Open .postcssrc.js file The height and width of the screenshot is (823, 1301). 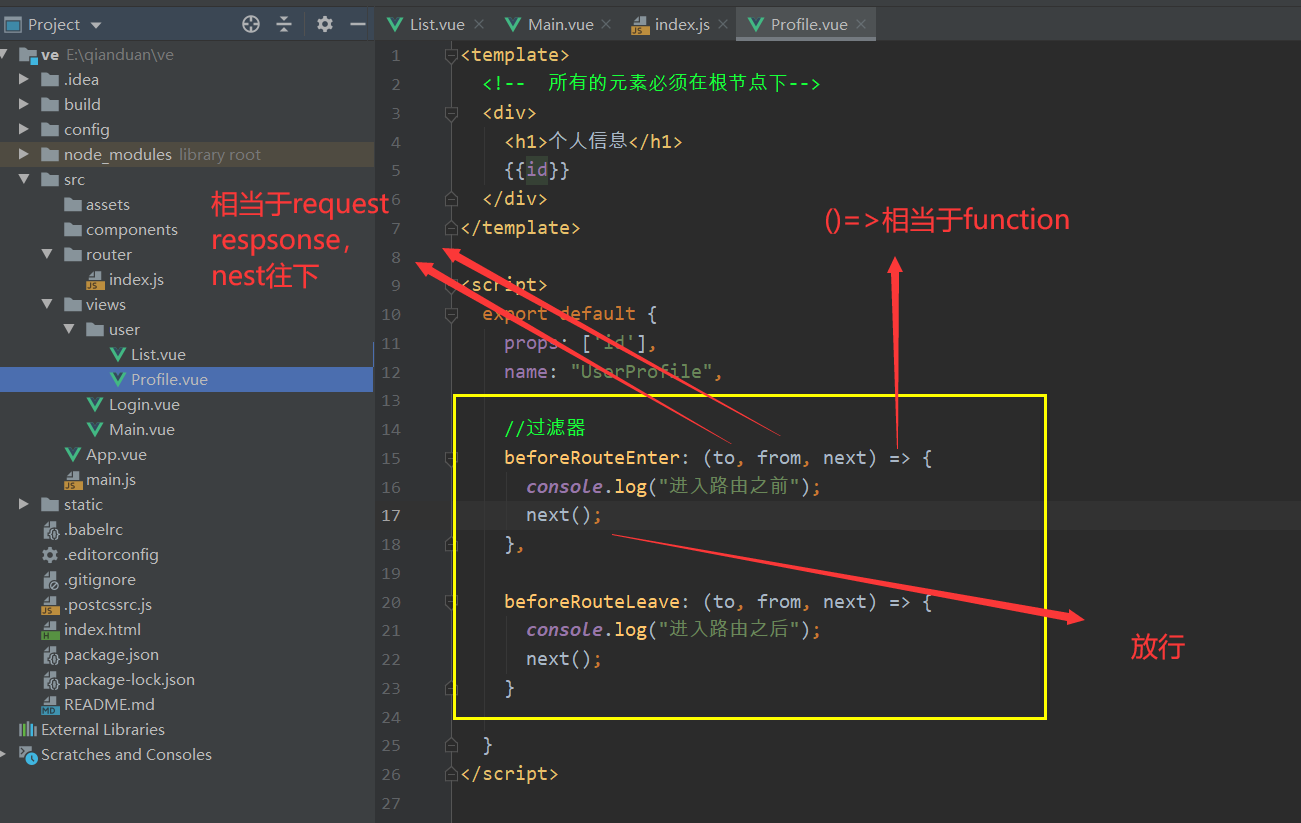[x=108, y=605]
